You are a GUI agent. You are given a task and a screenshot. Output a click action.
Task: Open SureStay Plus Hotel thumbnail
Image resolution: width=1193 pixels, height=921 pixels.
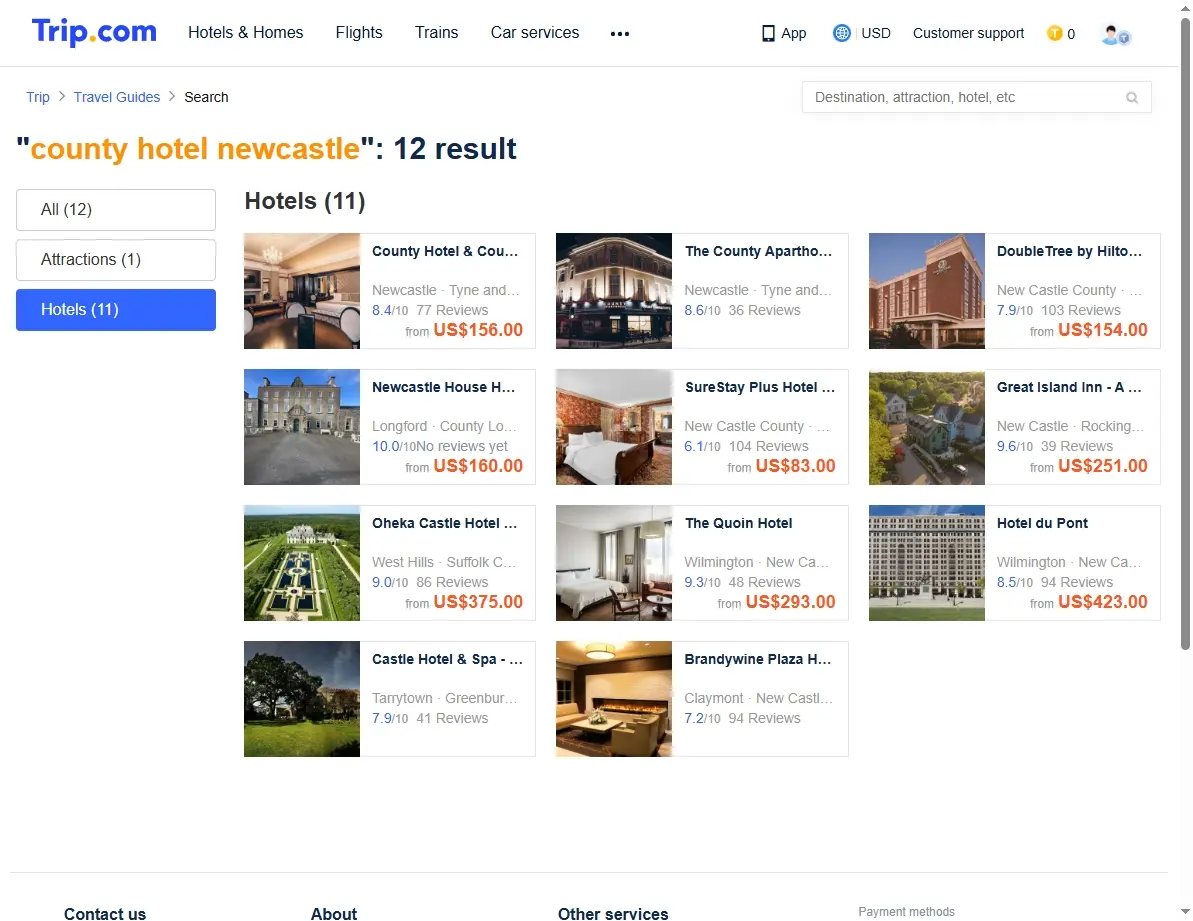613,427
